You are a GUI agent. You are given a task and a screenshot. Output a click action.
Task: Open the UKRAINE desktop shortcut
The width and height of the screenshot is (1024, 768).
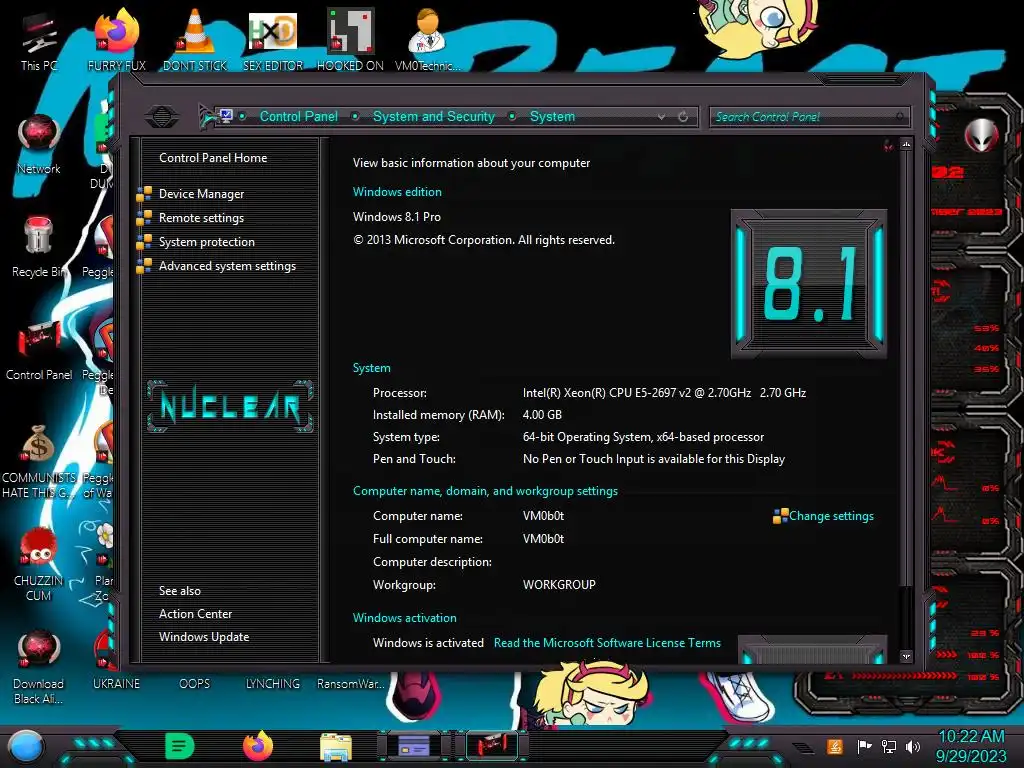(116, 683)
